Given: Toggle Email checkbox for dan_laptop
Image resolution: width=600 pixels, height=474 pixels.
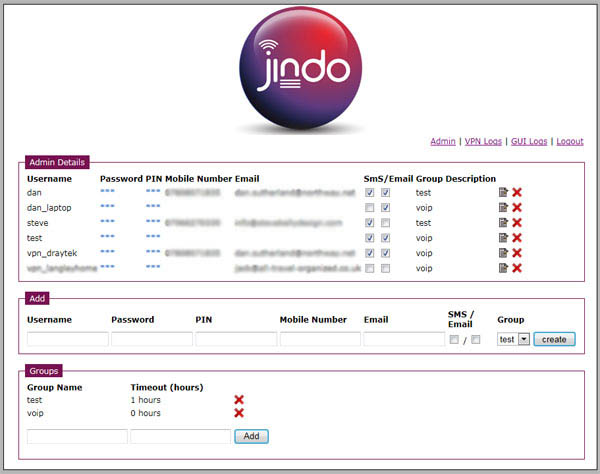Looking at the screenshot, I should (x=385, y=207).
